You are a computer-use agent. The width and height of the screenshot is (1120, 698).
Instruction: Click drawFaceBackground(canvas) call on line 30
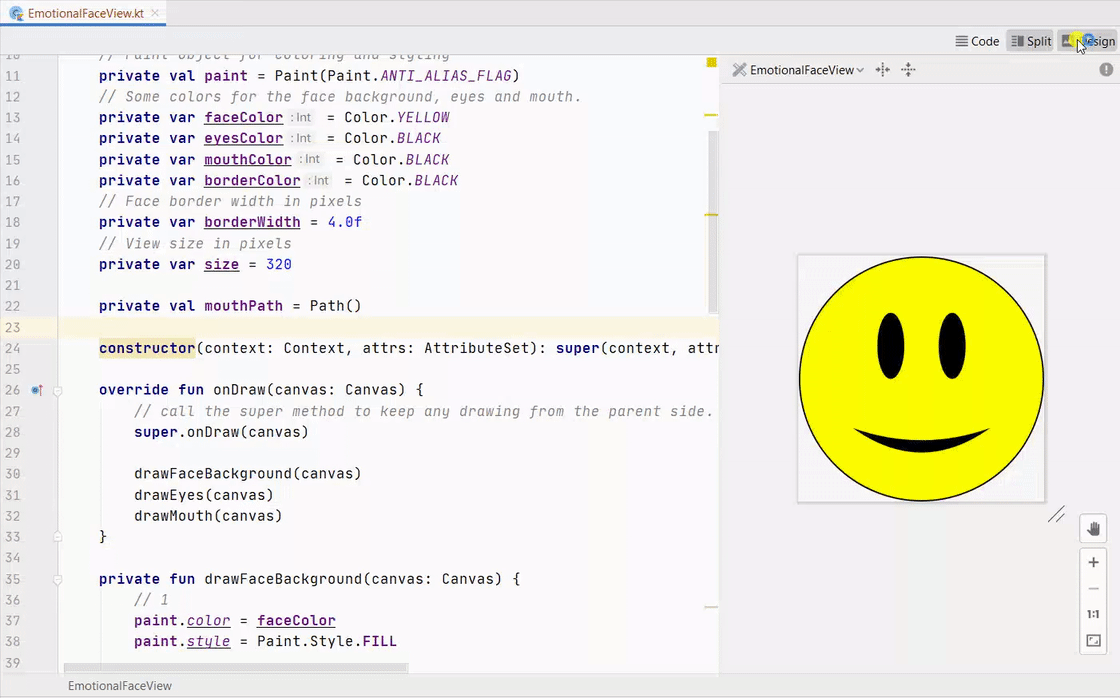[x=248, y=473]
